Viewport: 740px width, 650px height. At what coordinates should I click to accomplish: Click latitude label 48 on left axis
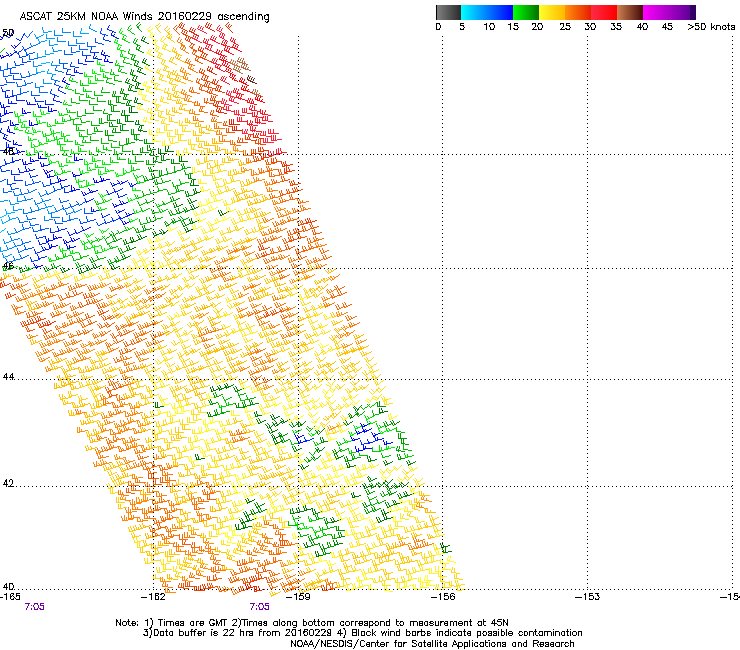8,152
